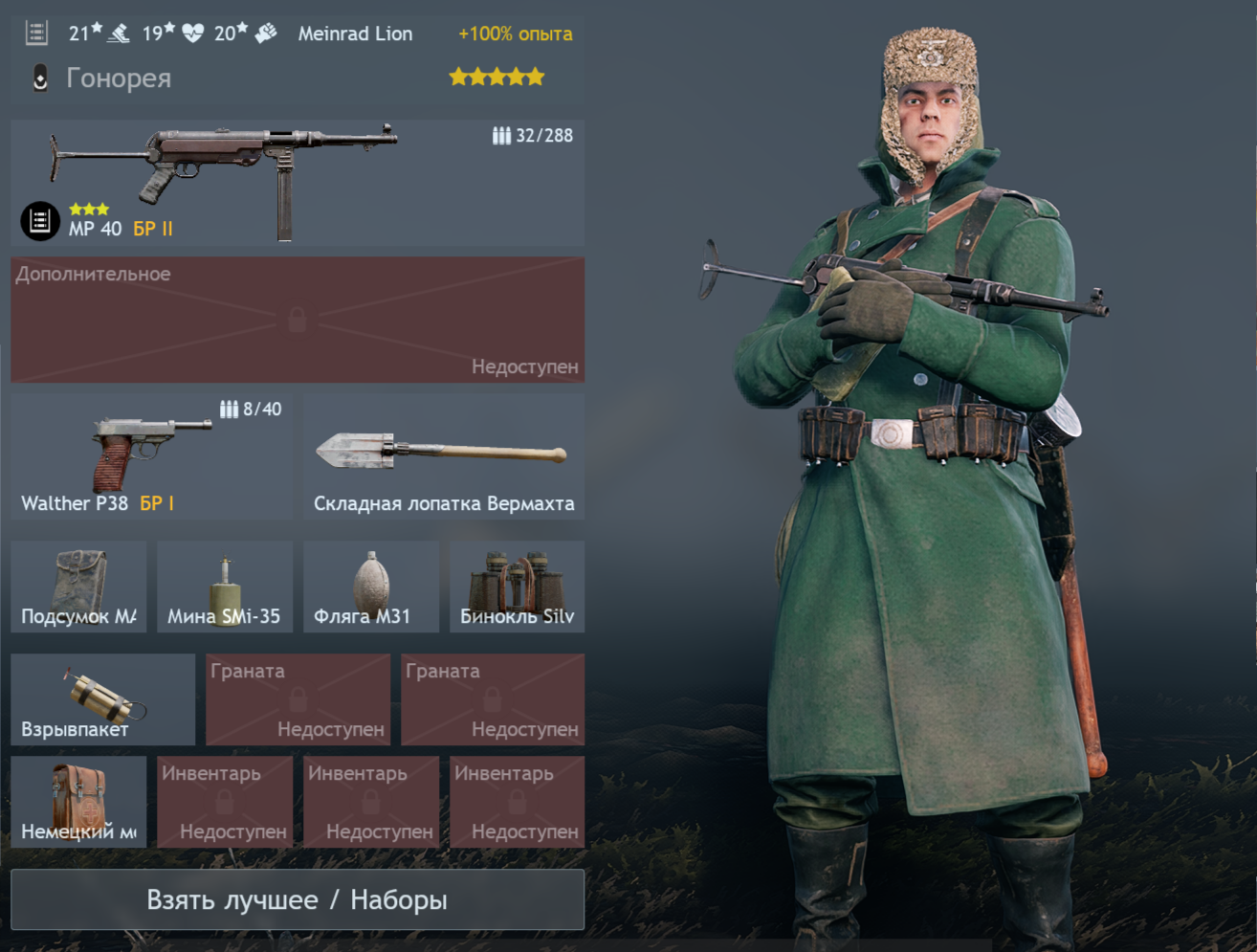Click the Подсумок ammo pouch item
Image resolution: width=1257 pixels, height=952 pixels.
click(78, 587)
